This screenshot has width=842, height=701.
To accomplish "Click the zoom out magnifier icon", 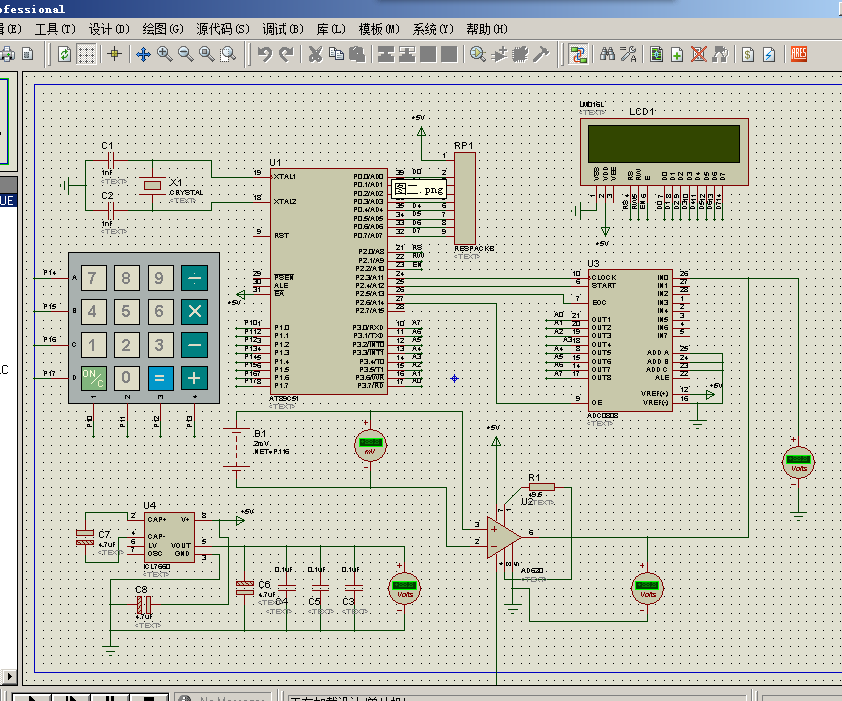I will pos(186,54).
